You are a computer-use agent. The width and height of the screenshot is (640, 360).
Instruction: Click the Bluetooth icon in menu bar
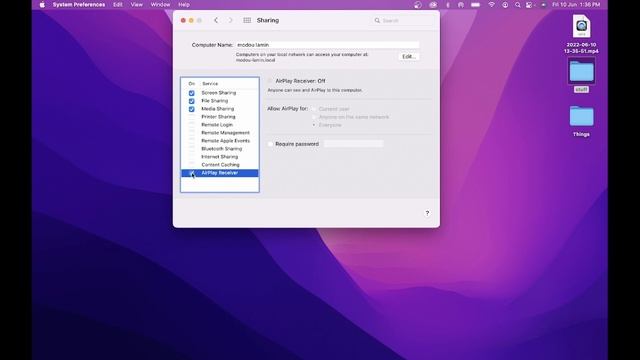point(448,5)
